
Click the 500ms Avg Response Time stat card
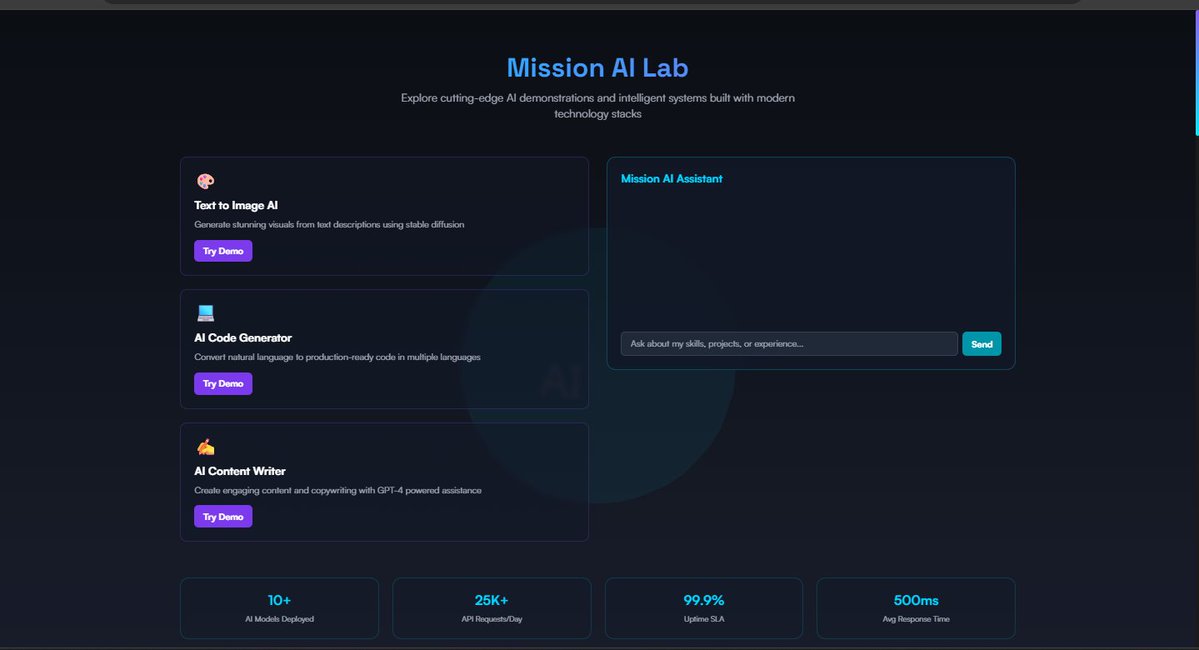pos(915,606)
